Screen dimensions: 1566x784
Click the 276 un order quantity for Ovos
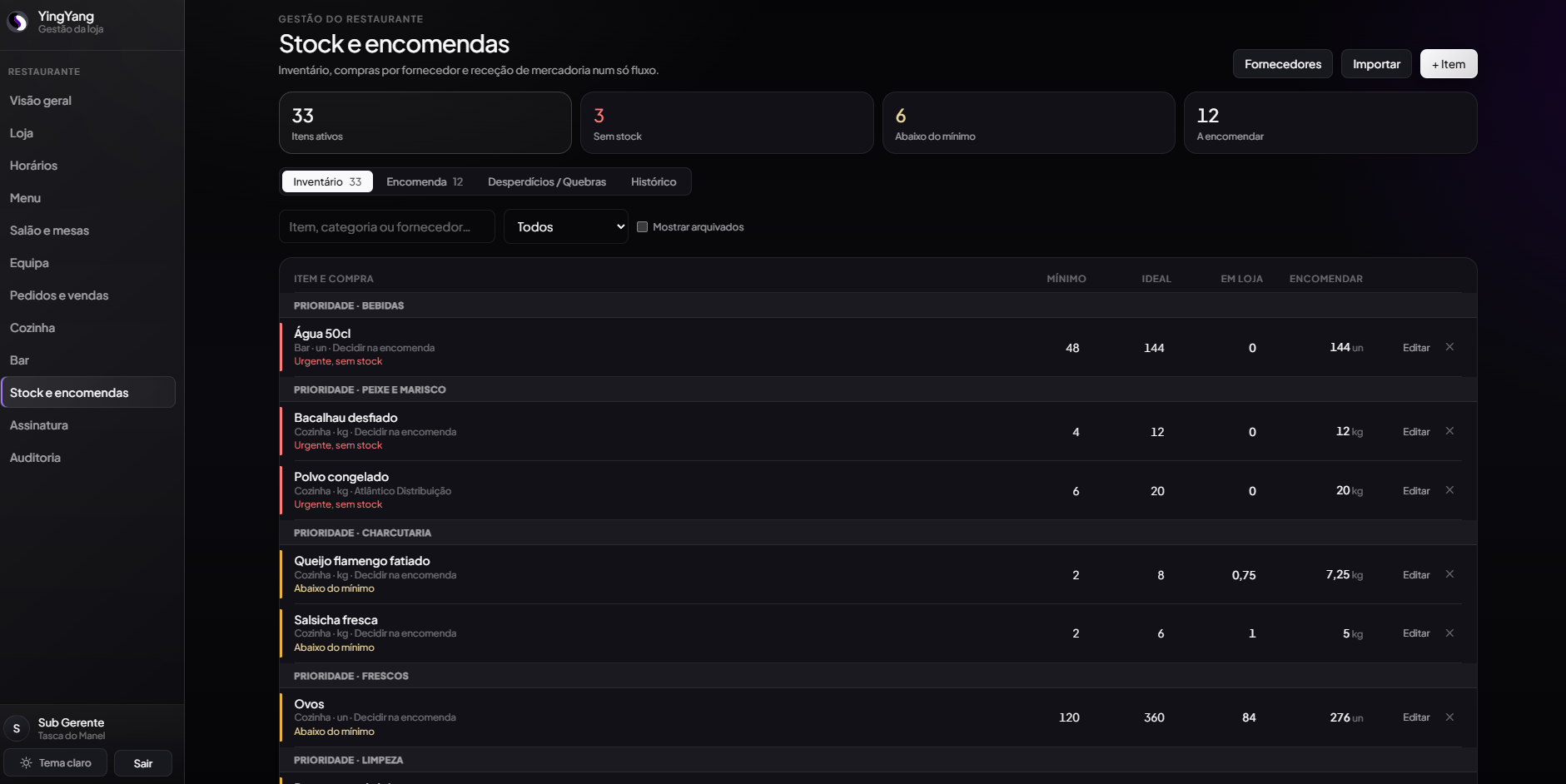pyautogui.click(x=1346, y=717)
